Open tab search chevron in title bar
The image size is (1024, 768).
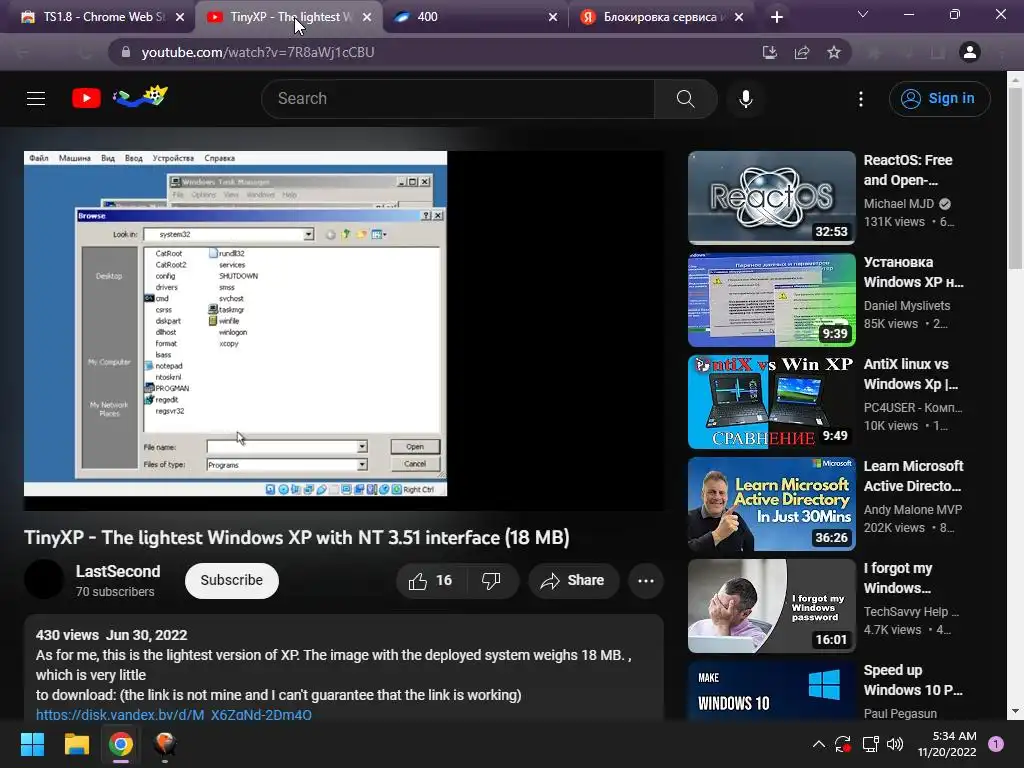pyautogui.click(x=863, y=14)
